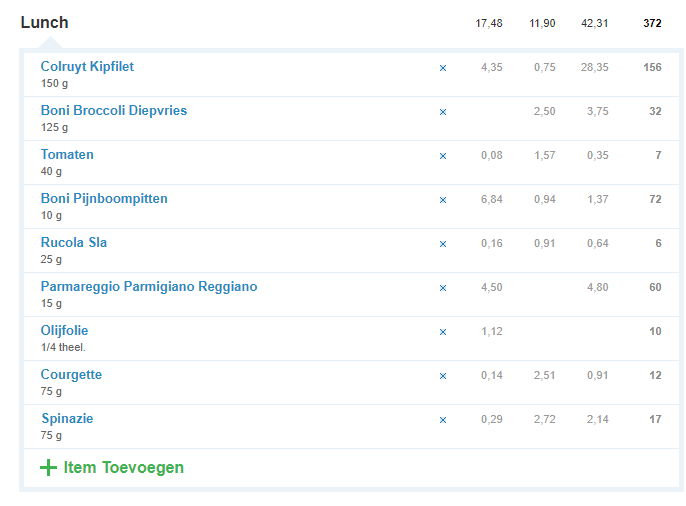Open the Boni Pijnboompitten entry

pos(104,199)
